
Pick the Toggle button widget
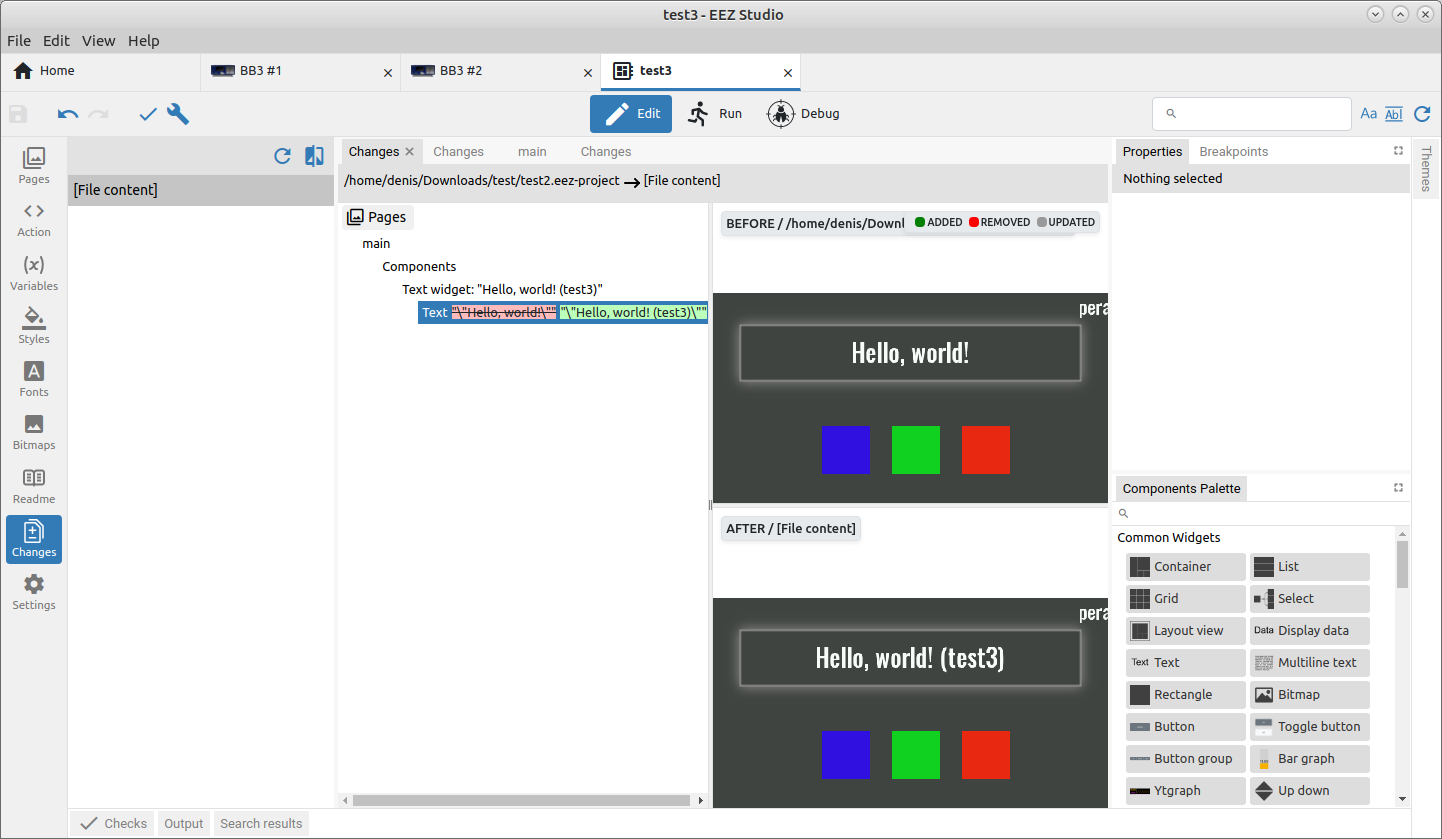(x=1310, y=727)
